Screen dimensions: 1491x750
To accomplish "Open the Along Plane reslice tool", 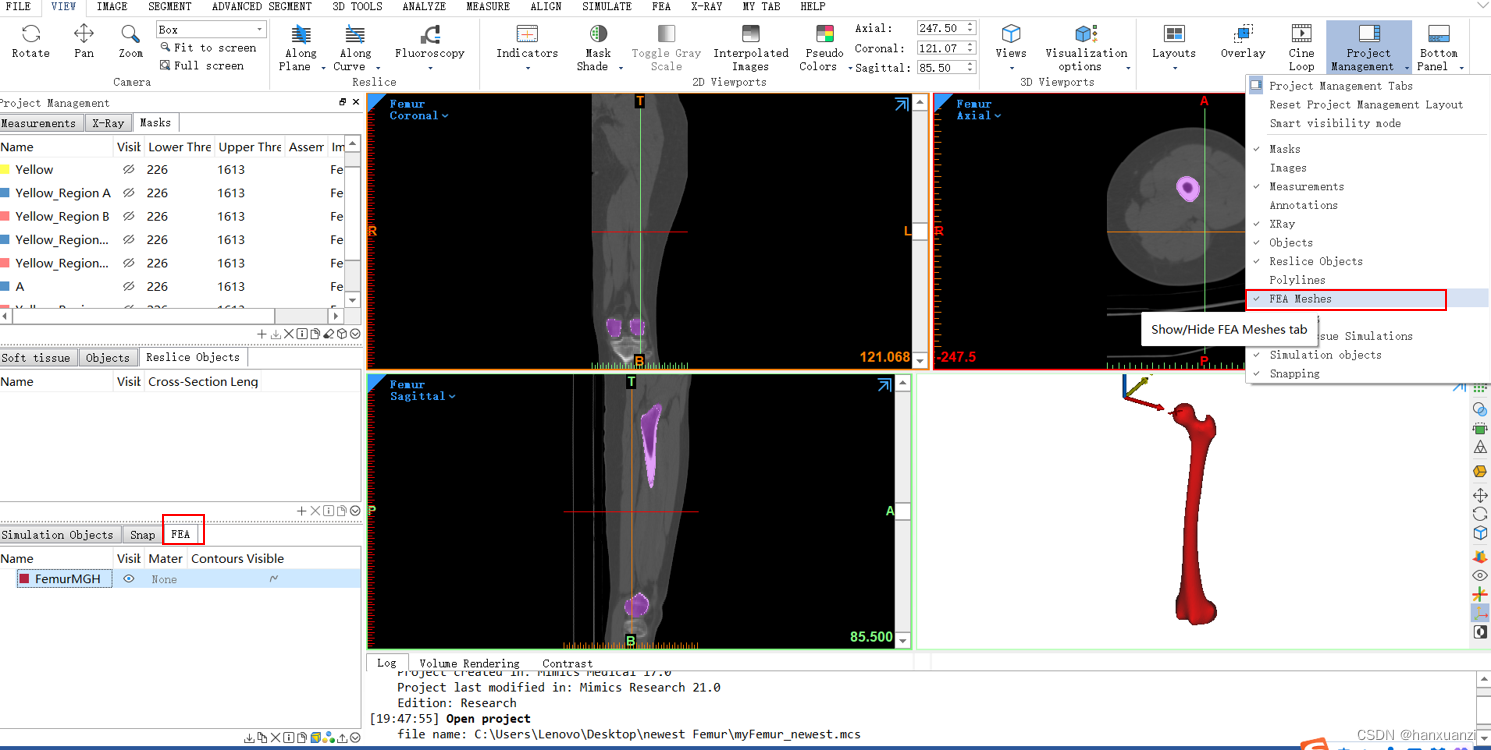I will coord(300,48).
